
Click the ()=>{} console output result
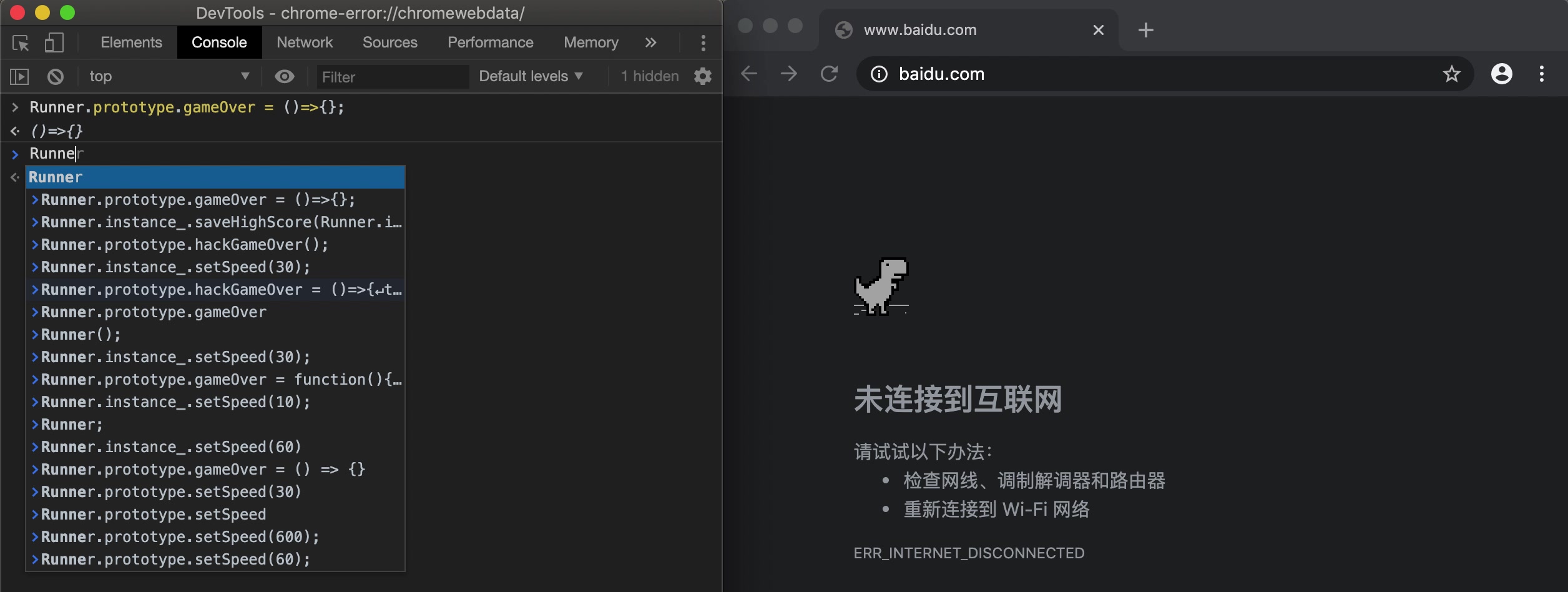point(56,131)
